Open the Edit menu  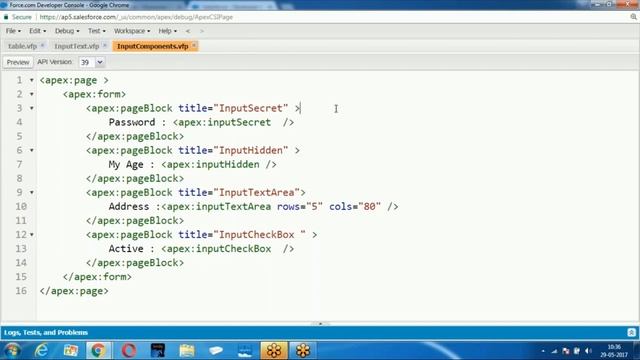point(37,31)
